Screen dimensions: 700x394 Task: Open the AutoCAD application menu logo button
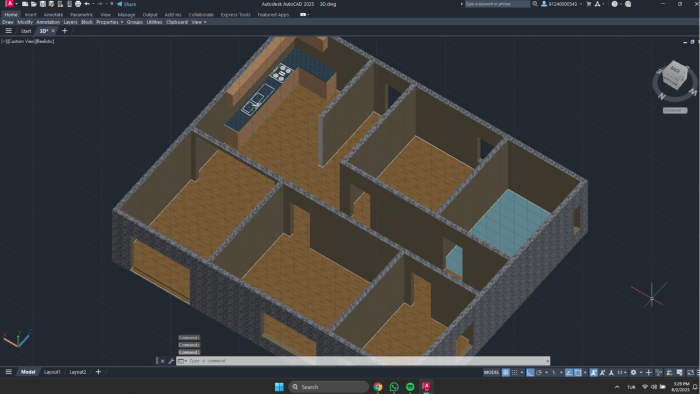[x=9, y=4]
